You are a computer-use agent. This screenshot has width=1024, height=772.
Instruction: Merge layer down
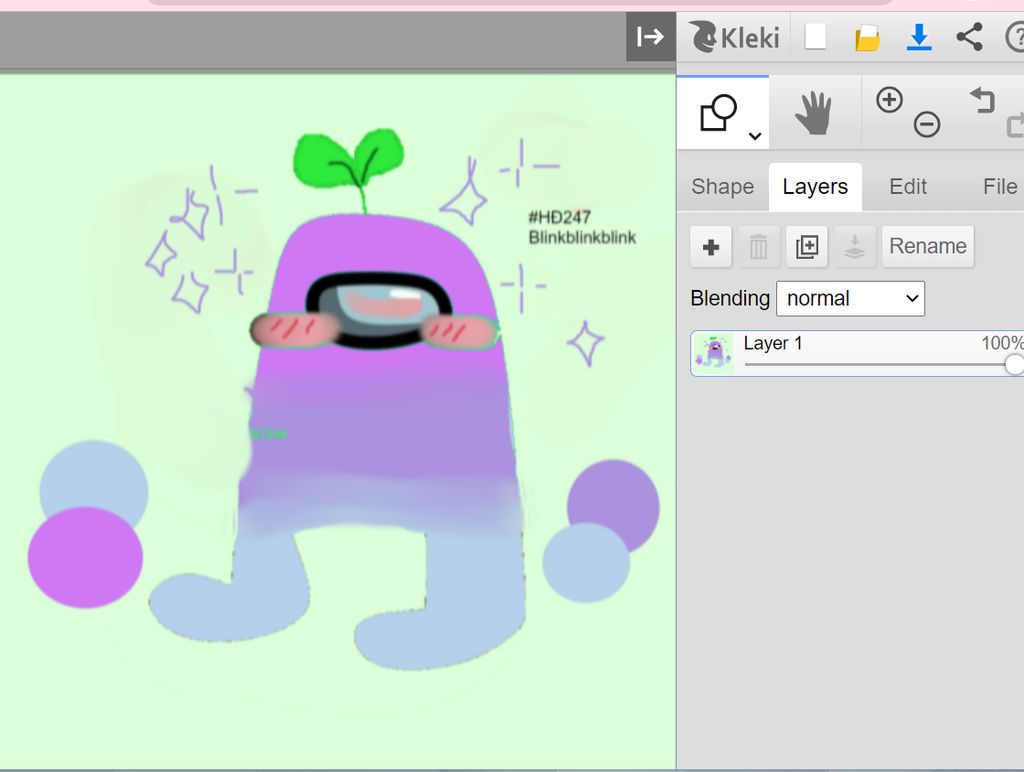point(855,247)
